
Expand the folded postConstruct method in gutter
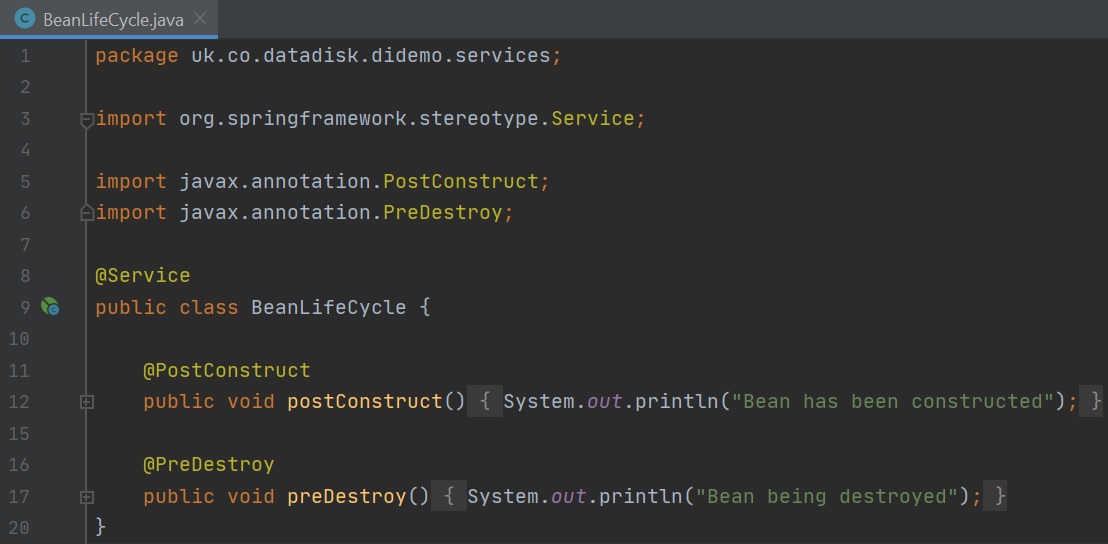tap(87, 402)
